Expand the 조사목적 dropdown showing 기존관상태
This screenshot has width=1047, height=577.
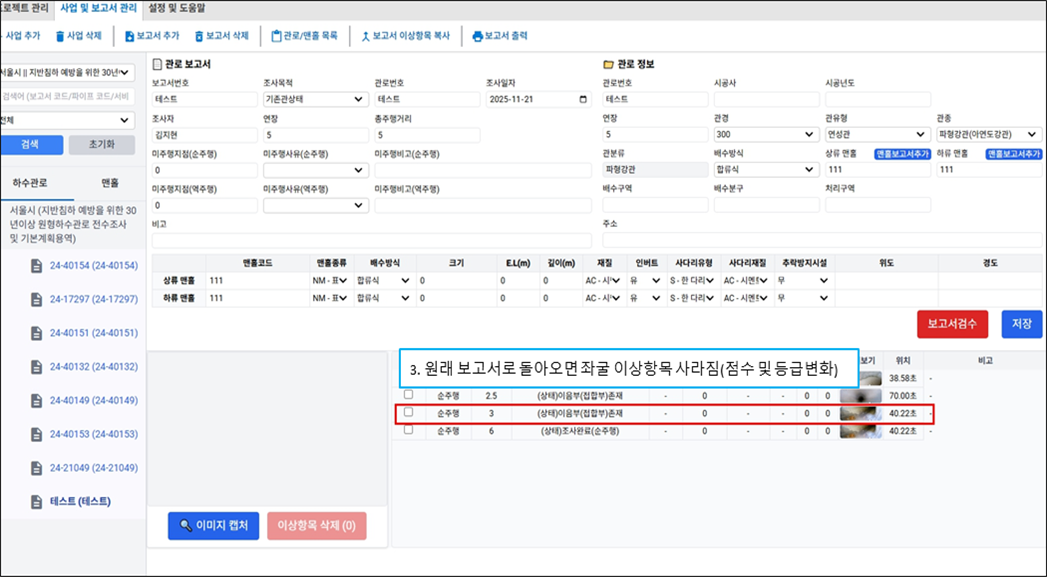click(358, 99)
